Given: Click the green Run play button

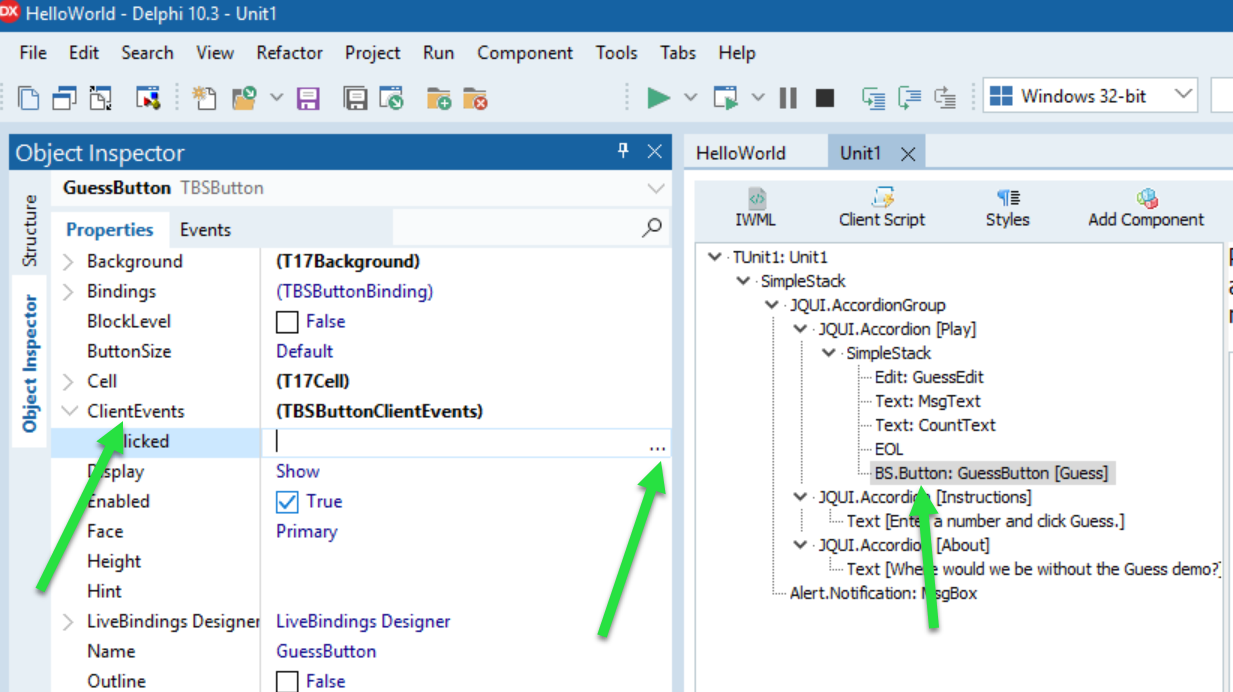Looking at the screenshot, I should pos(658,97).
